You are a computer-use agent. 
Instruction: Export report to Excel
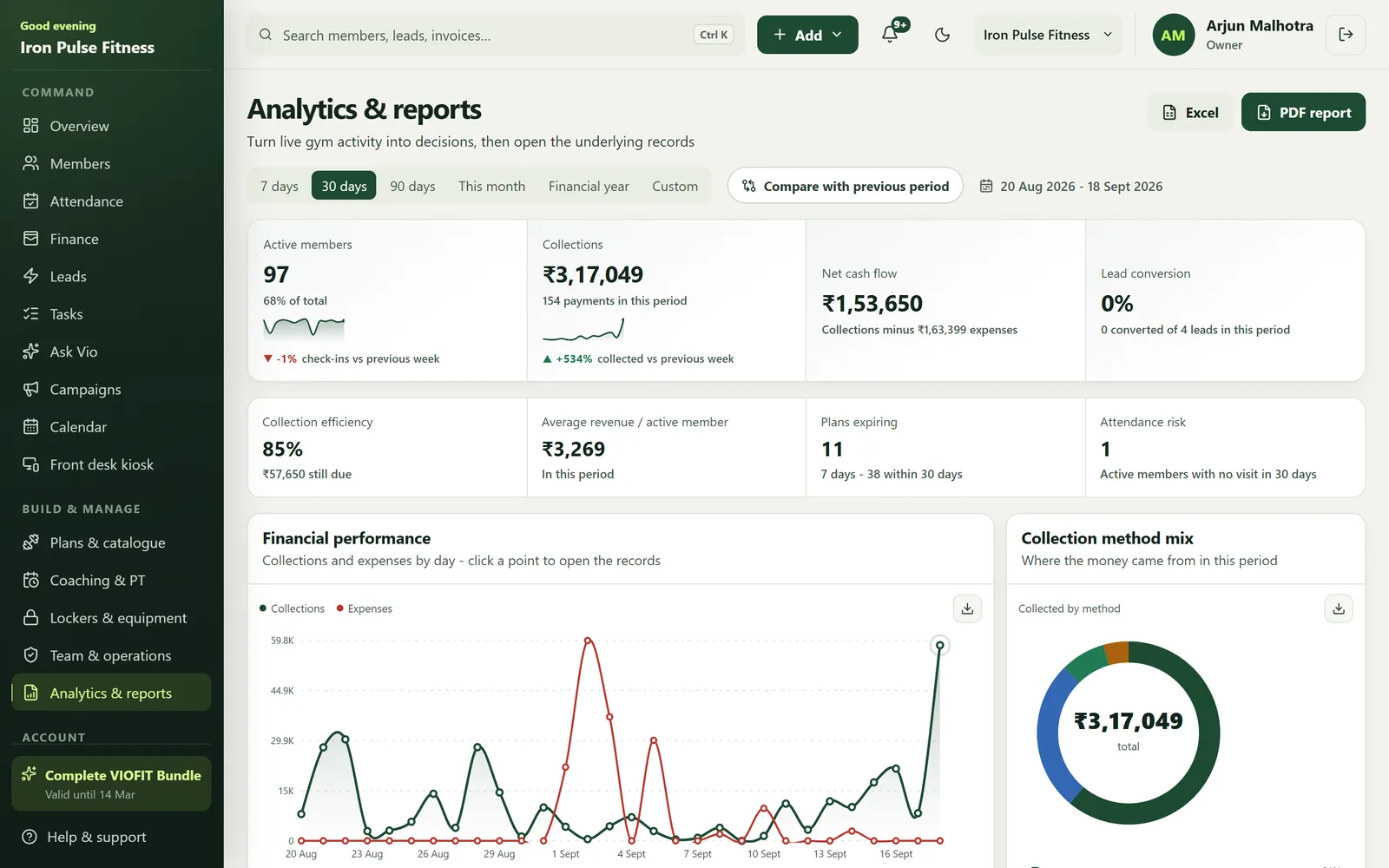pos(1190,112)
